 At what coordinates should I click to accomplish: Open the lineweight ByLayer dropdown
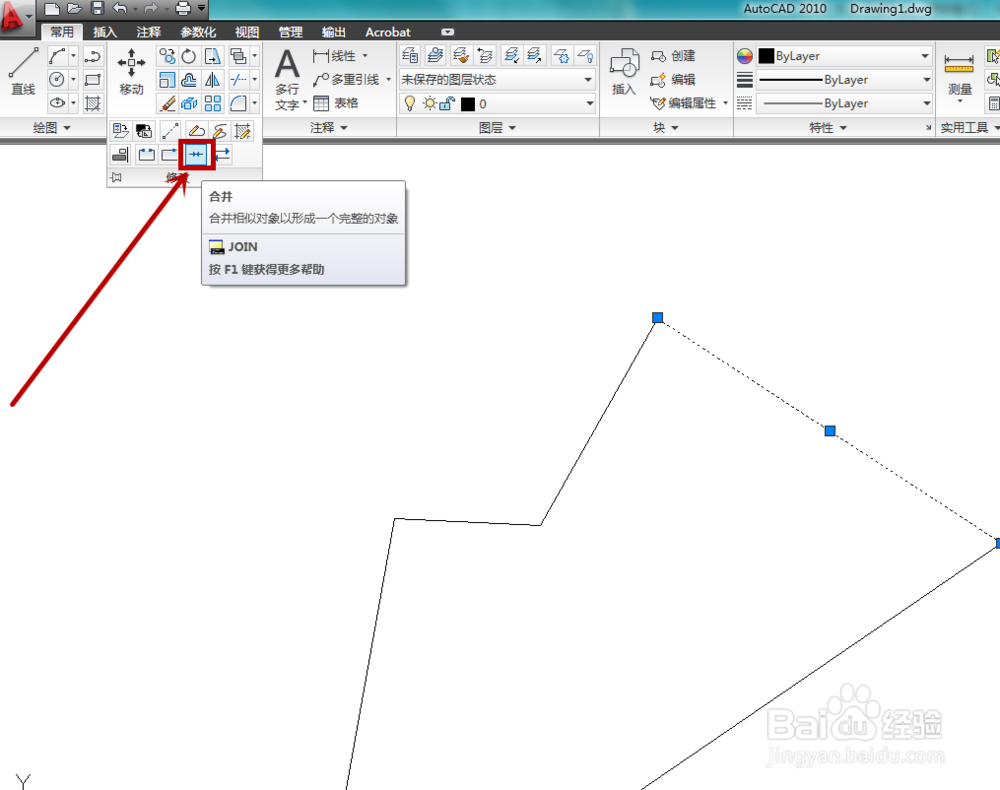(844, 80)
